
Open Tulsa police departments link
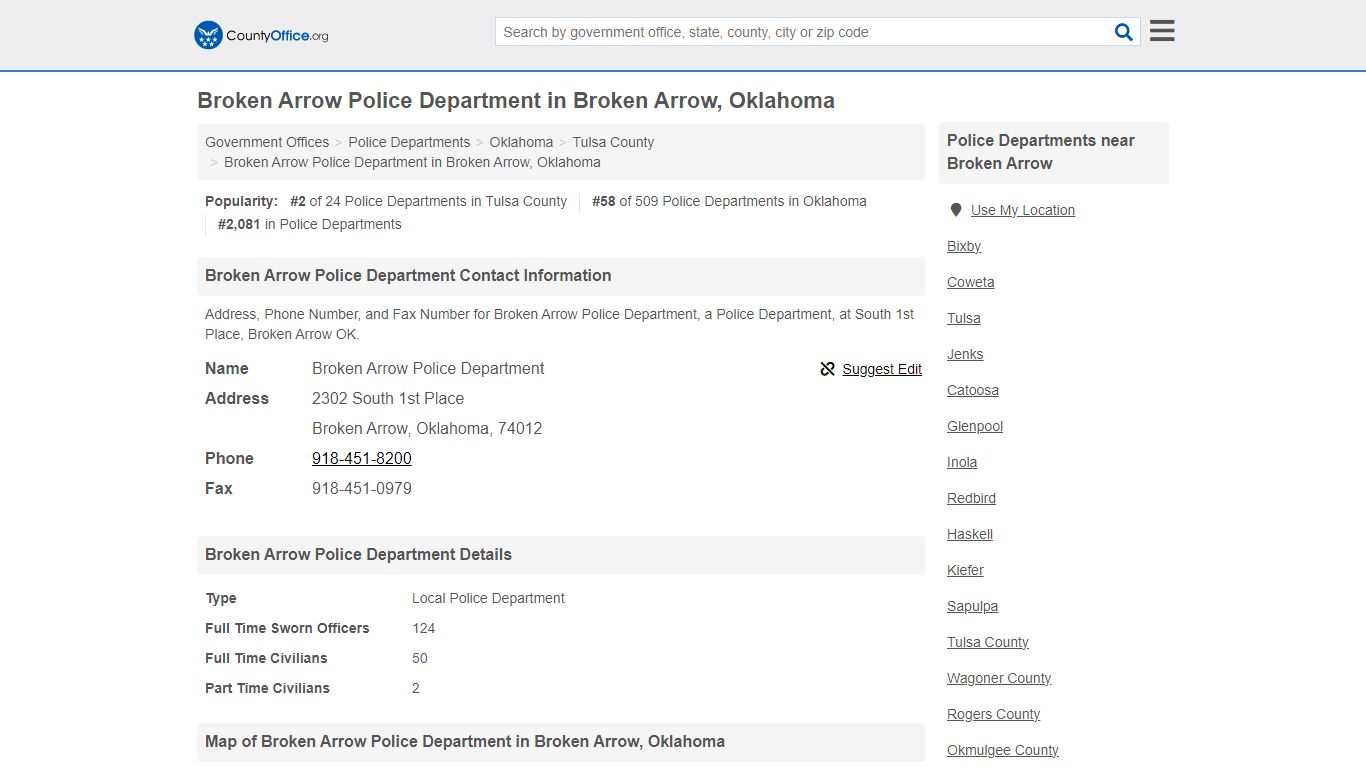click(964, 318)
